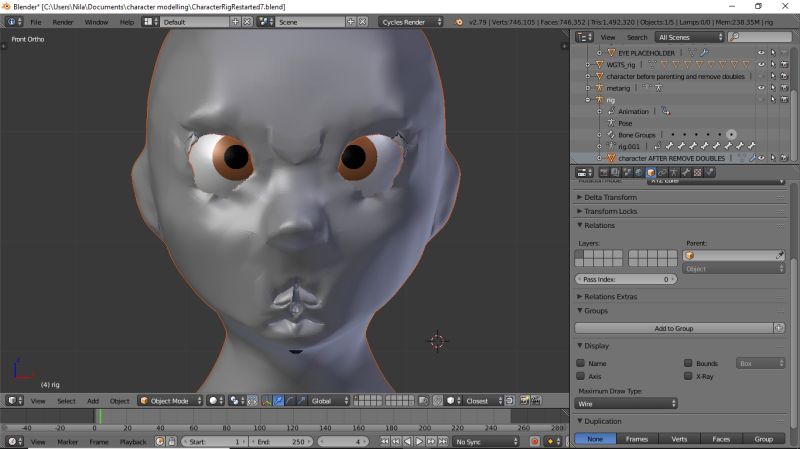Toggle visibility eye for WGTS_rig
800x449 pixels.
[761, 64]
